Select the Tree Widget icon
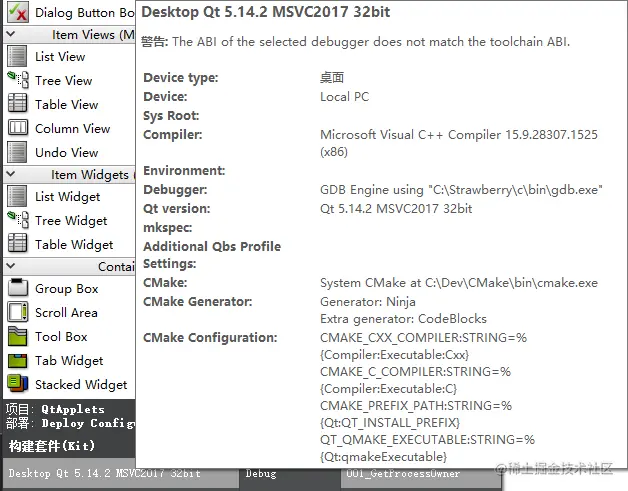The height and width of the screenshot is (491, 628). [18, 219]
